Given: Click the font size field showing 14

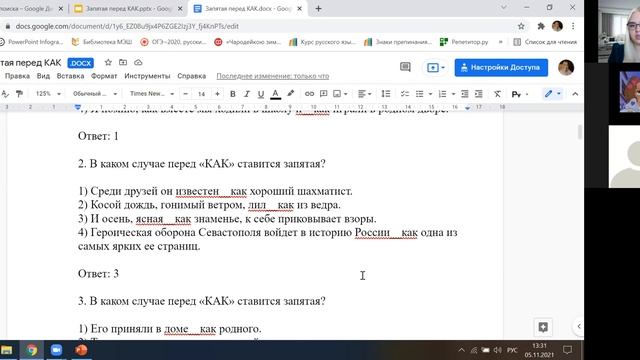Looking at the screenshot, I should tap(201, 94).
